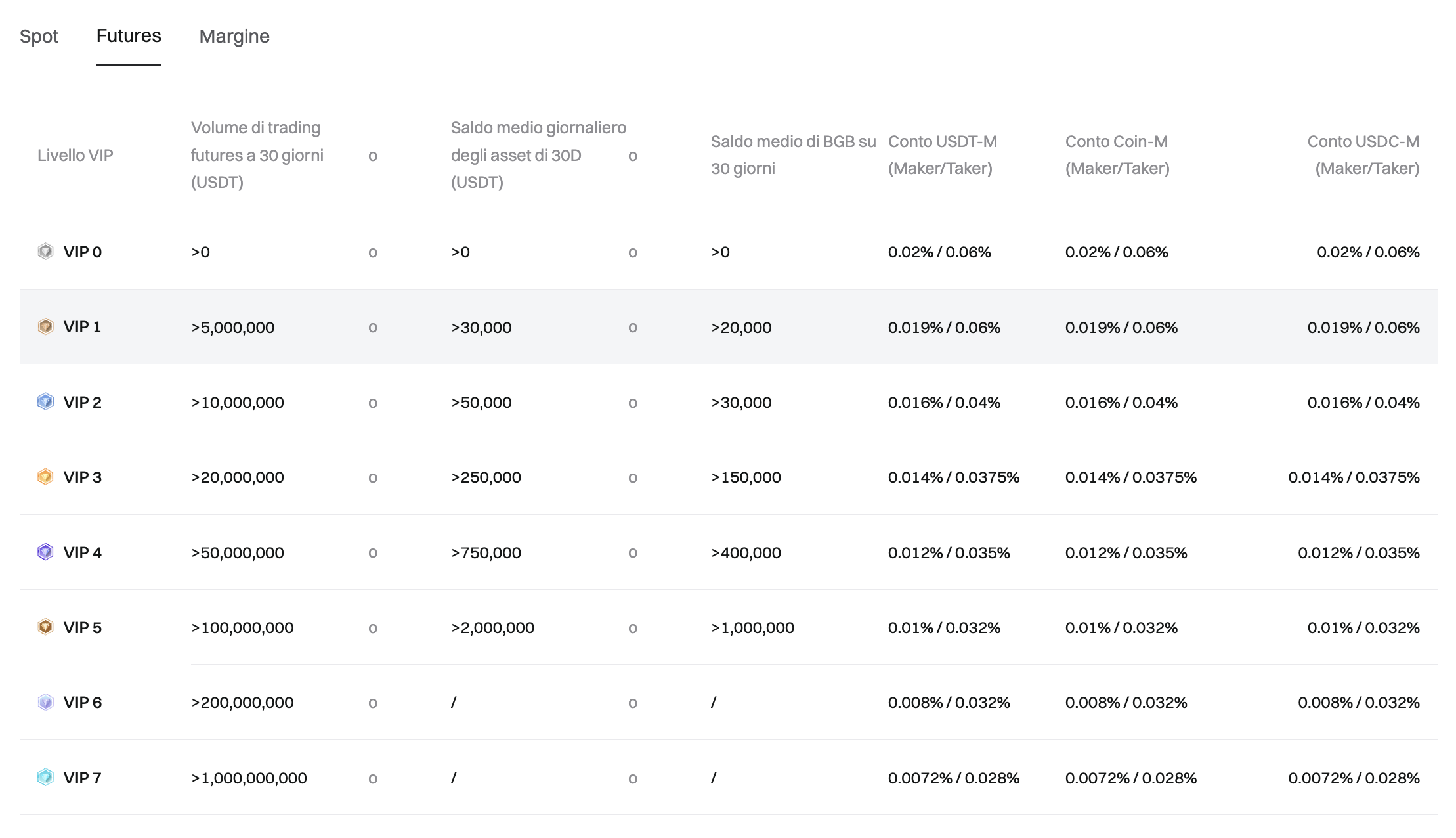
Task: Click the VIP 3 row label
Action: (83, 477)
